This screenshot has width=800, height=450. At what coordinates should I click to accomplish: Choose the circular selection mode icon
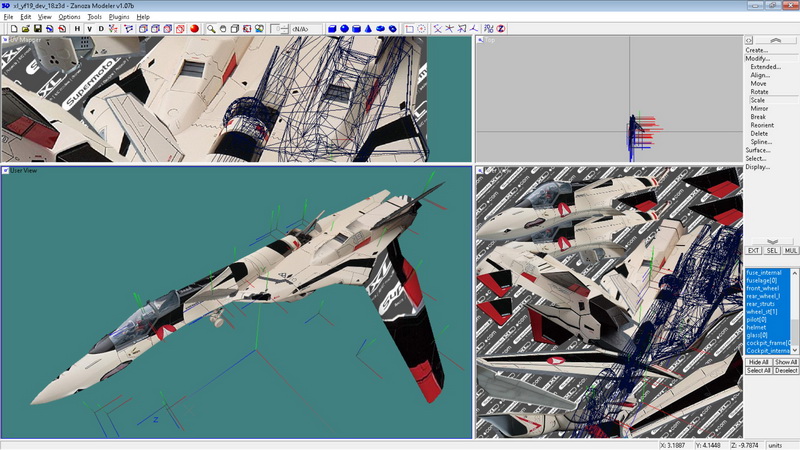pos(421,29)
